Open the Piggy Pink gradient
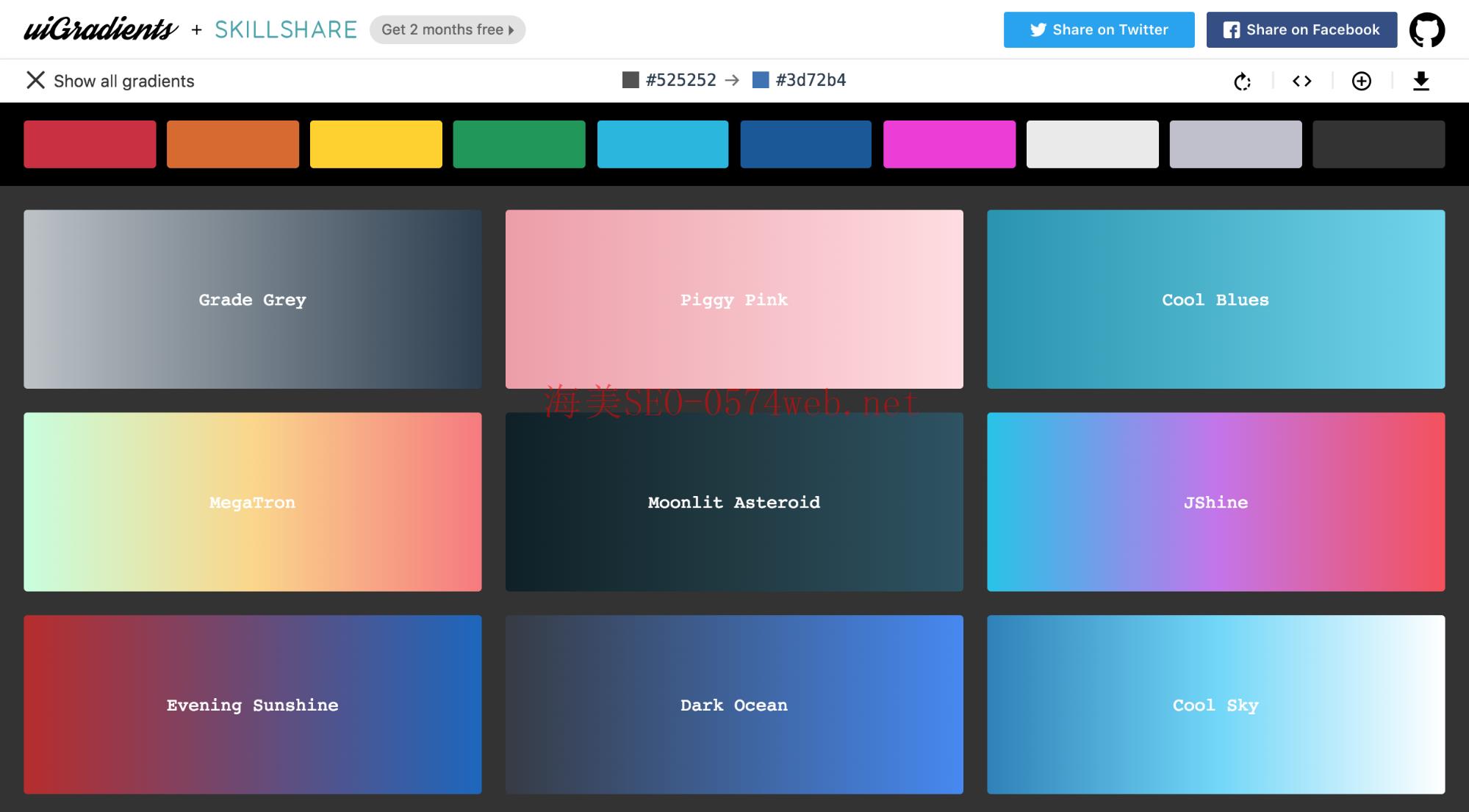This screenshot has height=812, width=1469. tap(733, 299)
